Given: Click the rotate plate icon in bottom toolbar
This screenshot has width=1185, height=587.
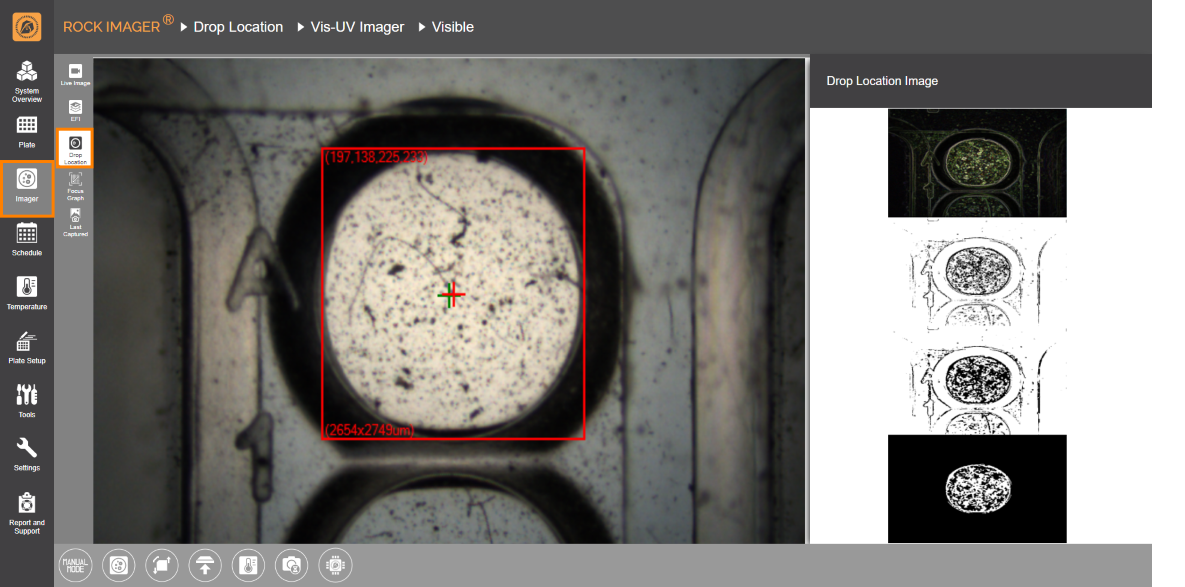Looking at the screenshot, I should click(x=162, y=565).
